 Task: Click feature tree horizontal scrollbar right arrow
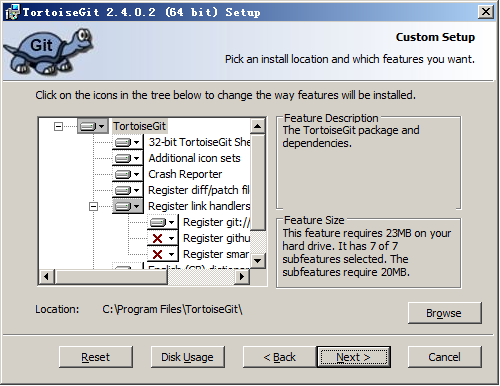[x=242, y=276]
